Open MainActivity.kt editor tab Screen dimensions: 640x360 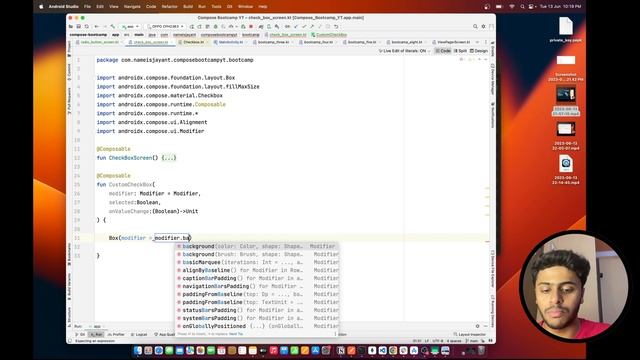pos(231,42)
